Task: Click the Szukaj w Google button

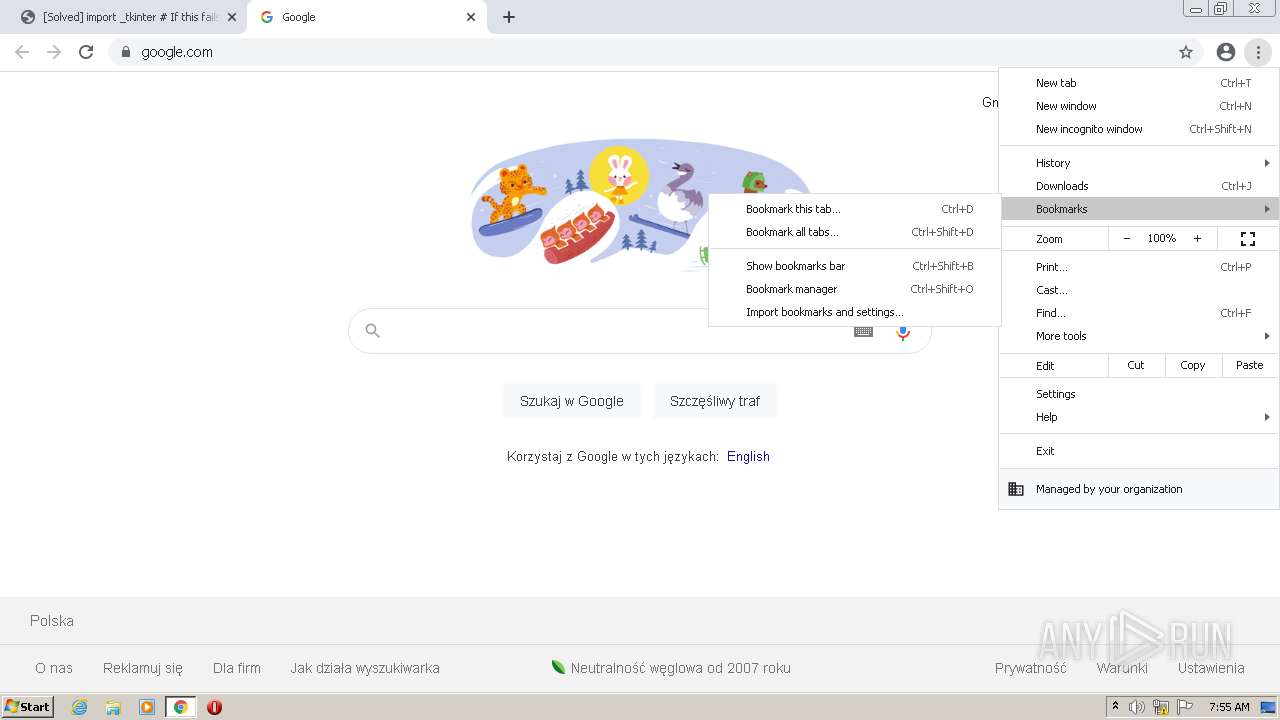Action: coord(572,401)
